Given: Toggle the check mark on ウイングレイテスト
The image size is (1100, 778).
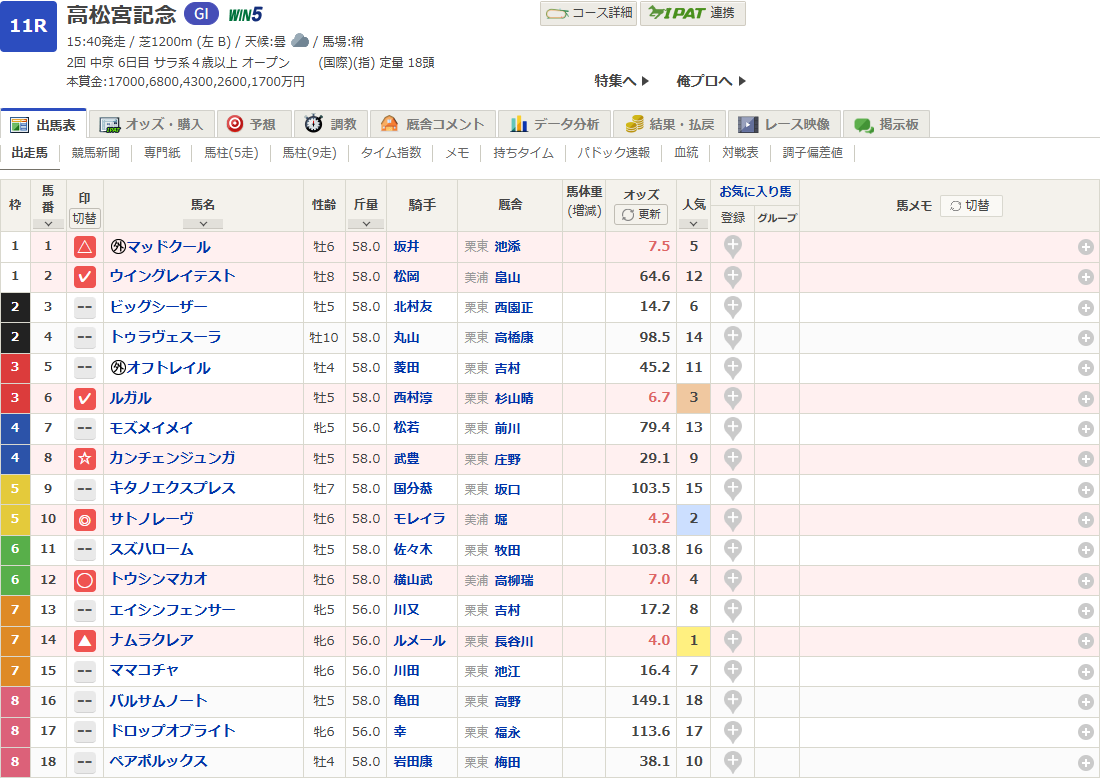Looking at the screenshot, I should (85, 277).
